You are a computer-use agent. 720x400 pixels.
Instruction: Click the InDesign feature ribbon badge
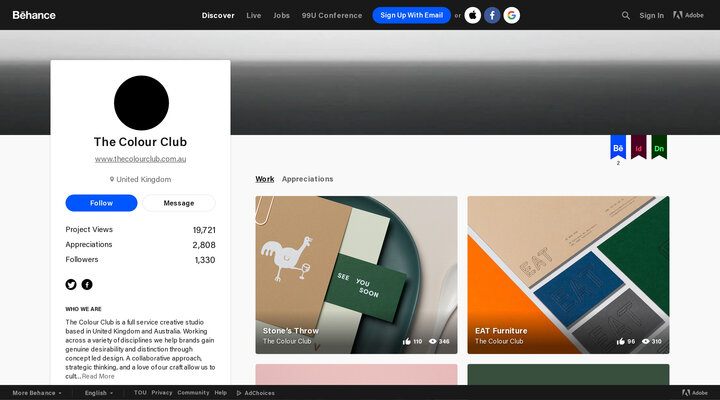coord(638,147)
